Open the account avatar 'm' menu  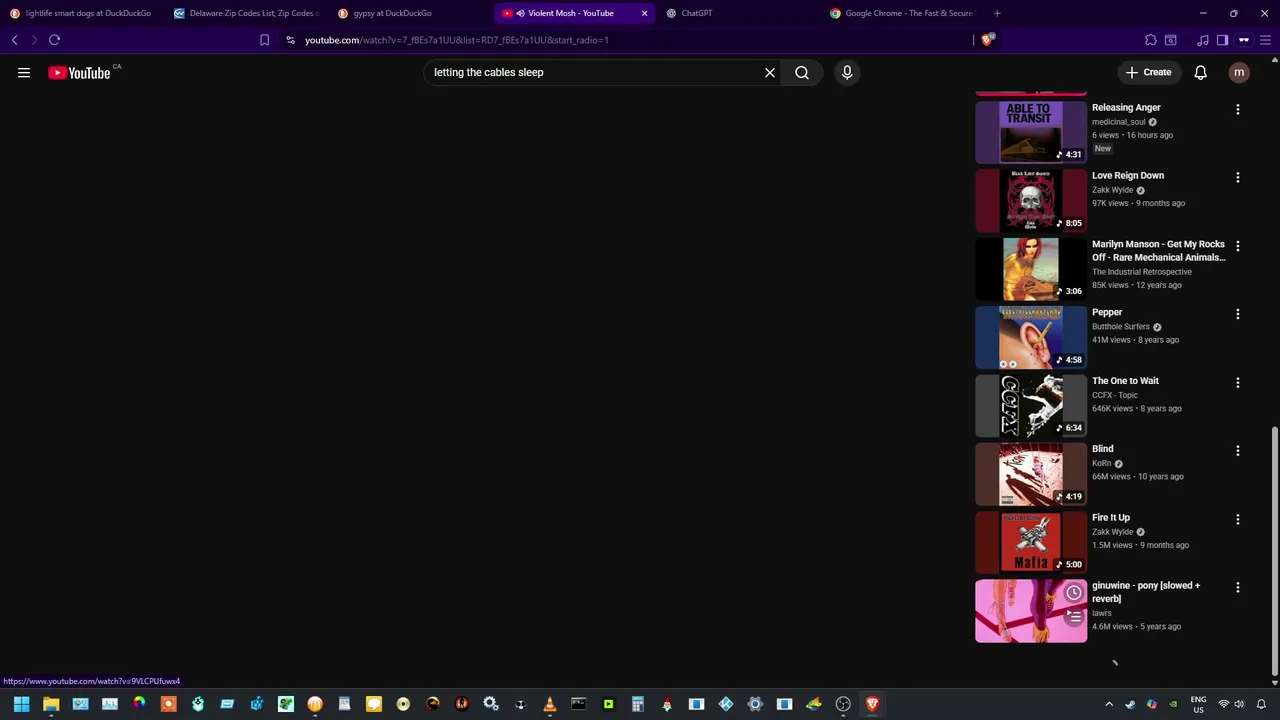(1239, 72)
